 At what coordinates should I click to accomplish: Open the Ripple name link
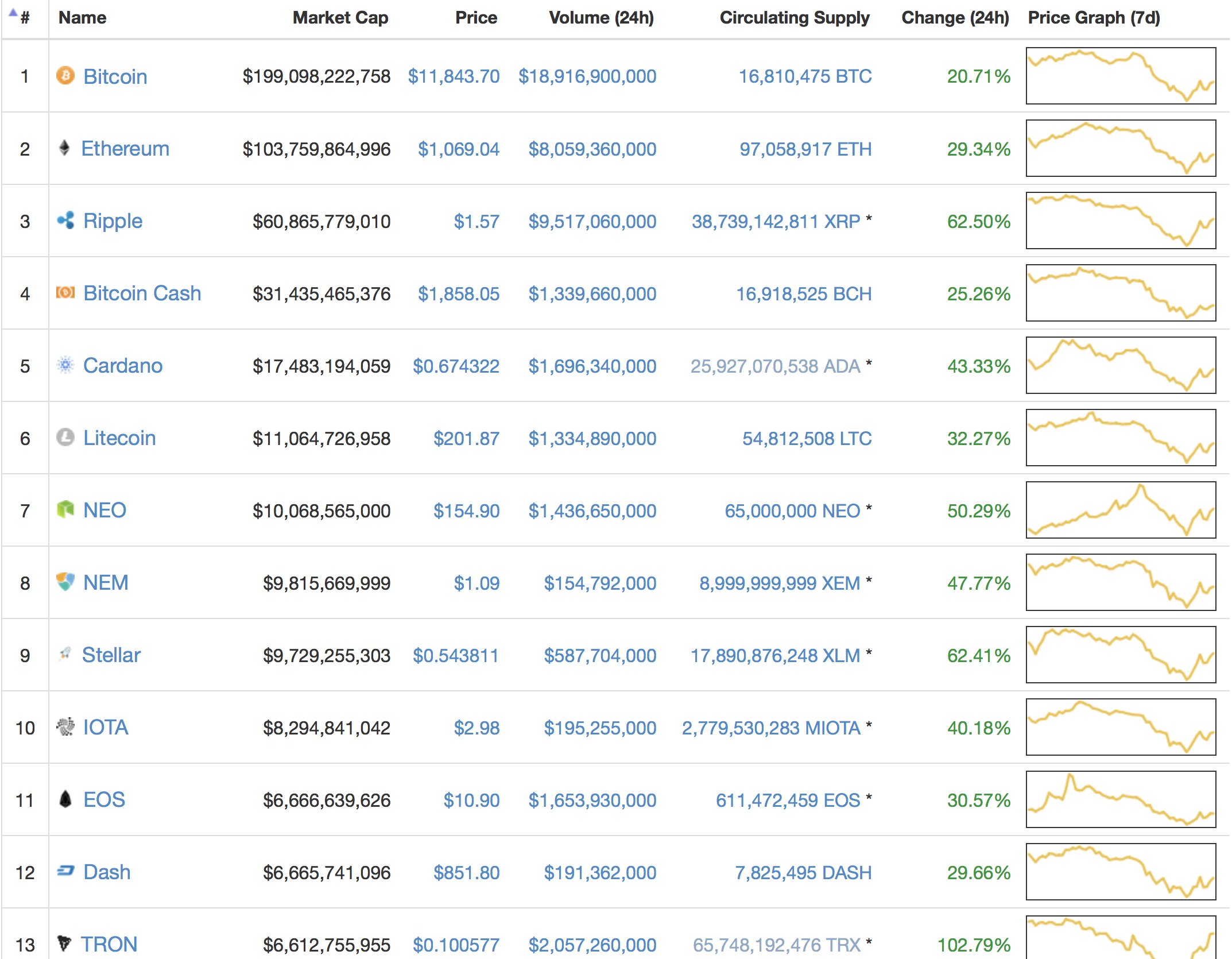pos(113,221)
